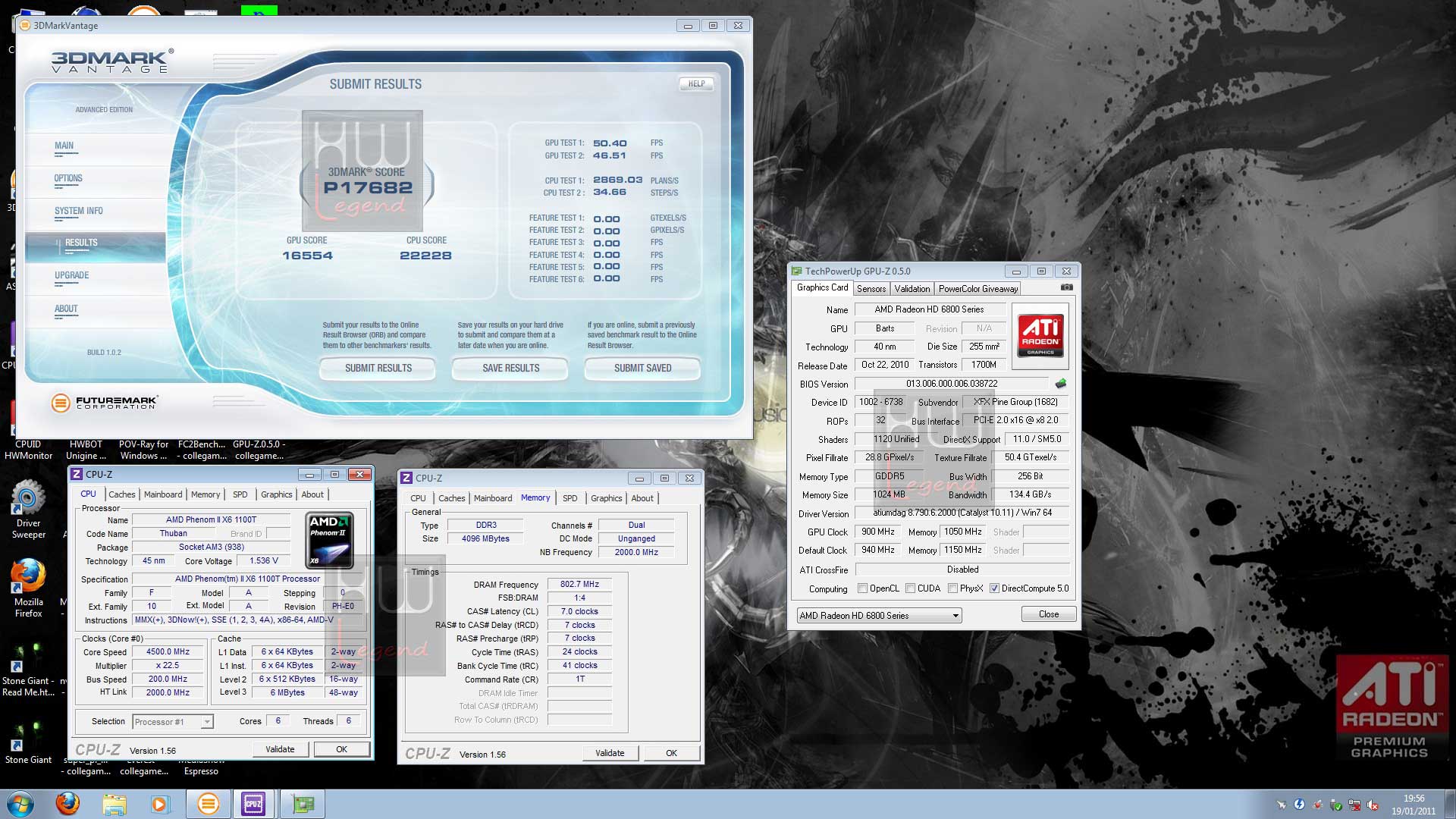Click the Close button in GPU-Z
Screen dimensions: 1456x819
(x=1049, y=614)
